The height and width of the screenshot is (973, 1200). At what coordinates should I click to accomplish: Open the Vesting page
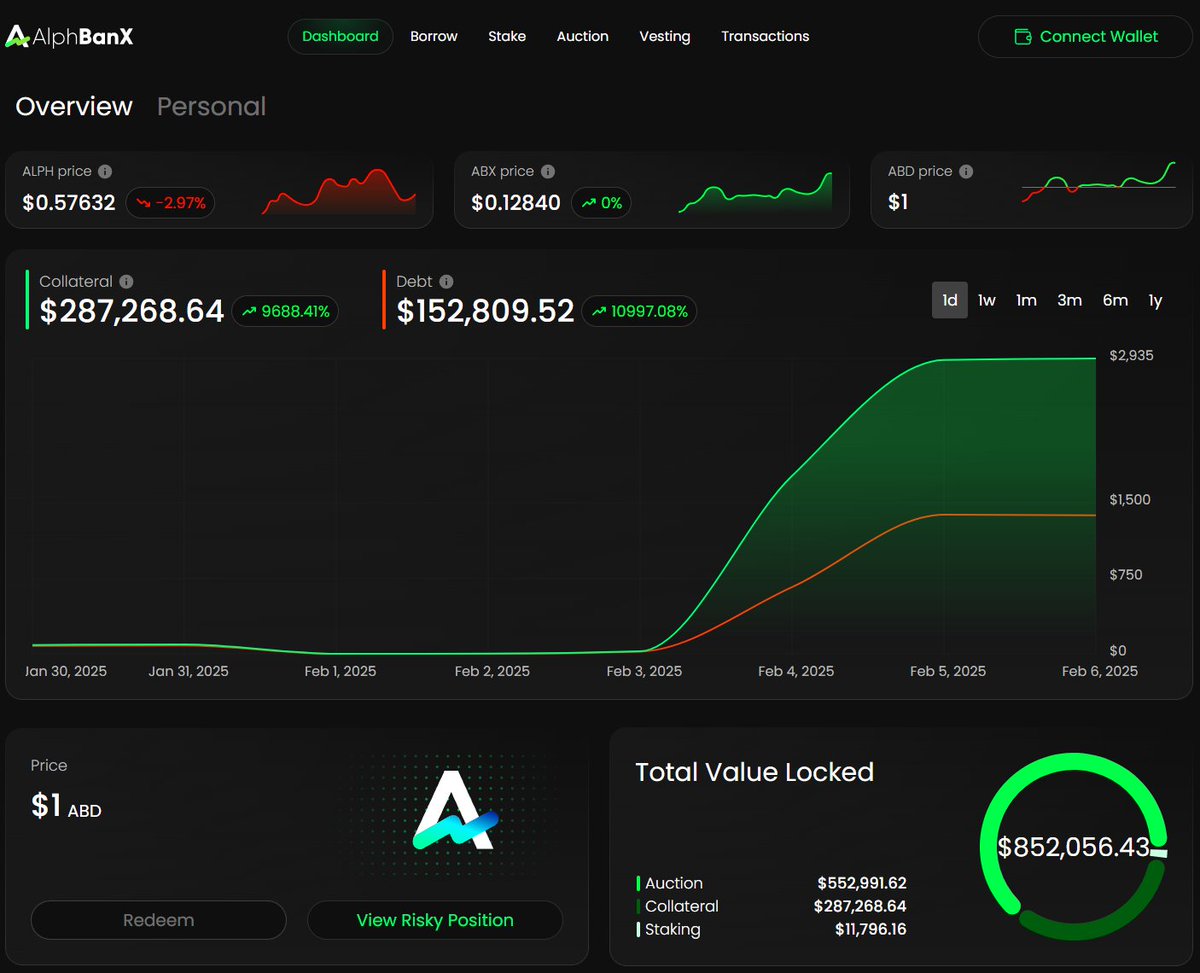coord(665,36)
